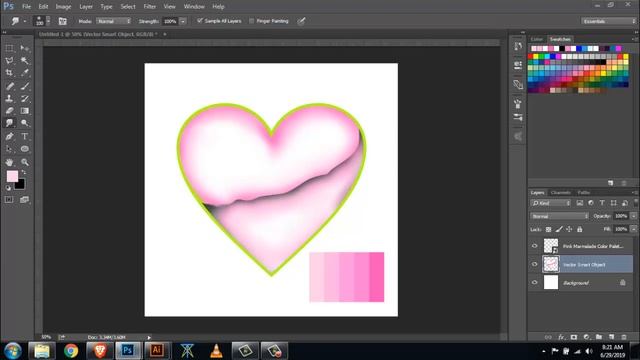Select the Gradient tool
The height and width of the screenshot is (360, 640).
coord(25,111)
